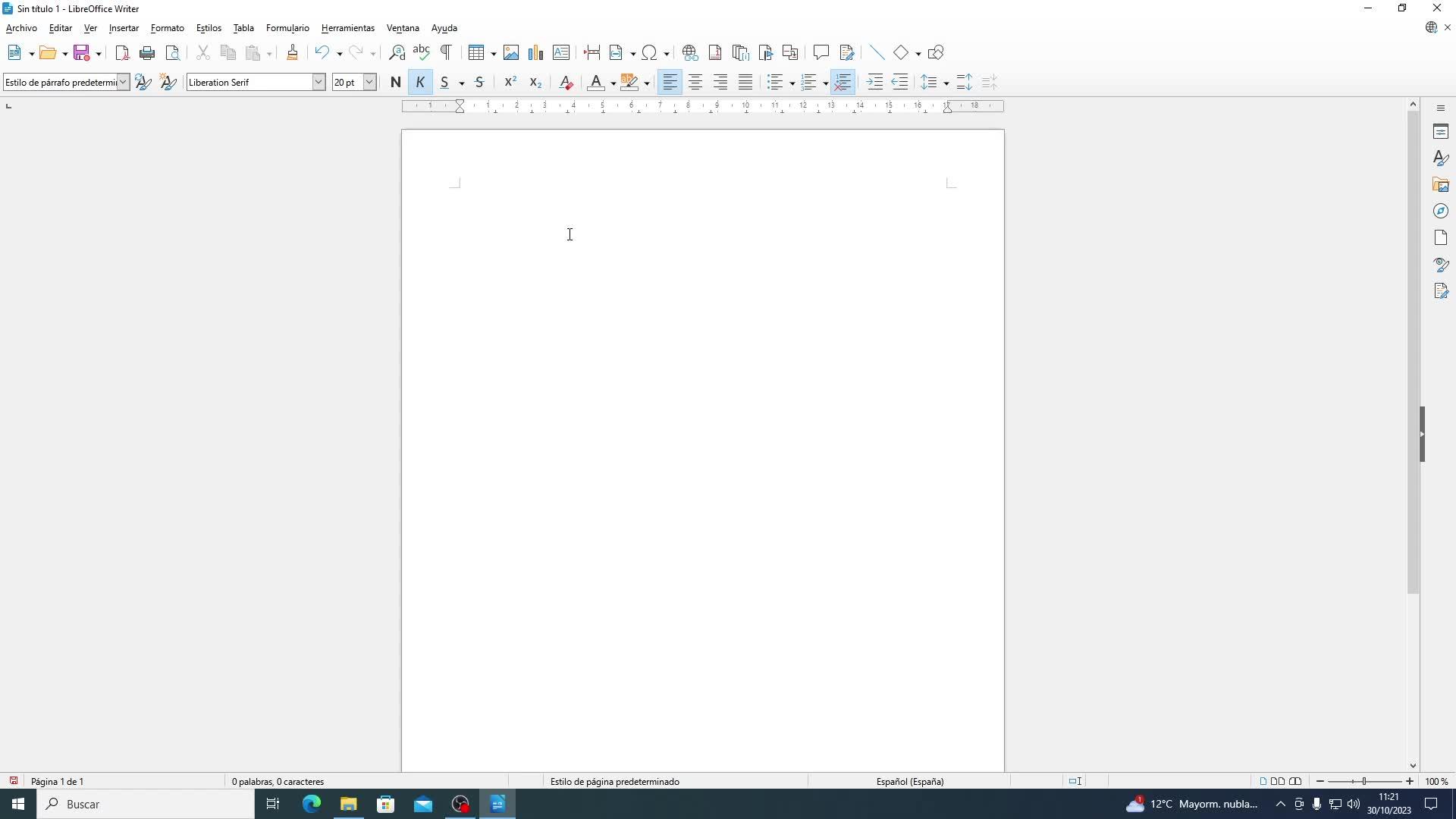Open the Navigator sidebar panel
Image resolution: width=1456 pixels, height=819 pixels.
pos(1441,212)
